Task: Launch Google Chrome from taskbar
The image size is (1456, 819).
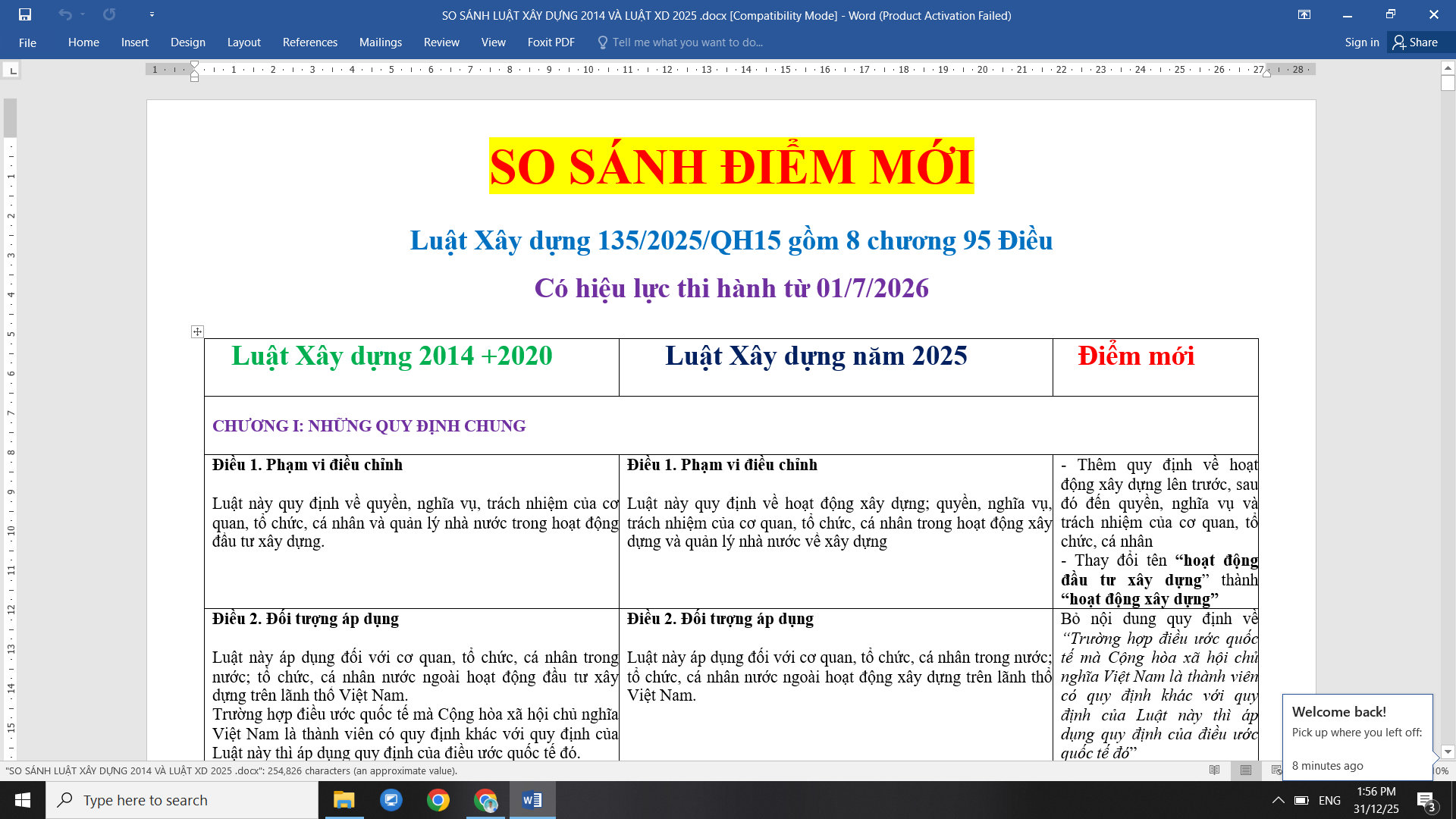Action: (438, 800)
